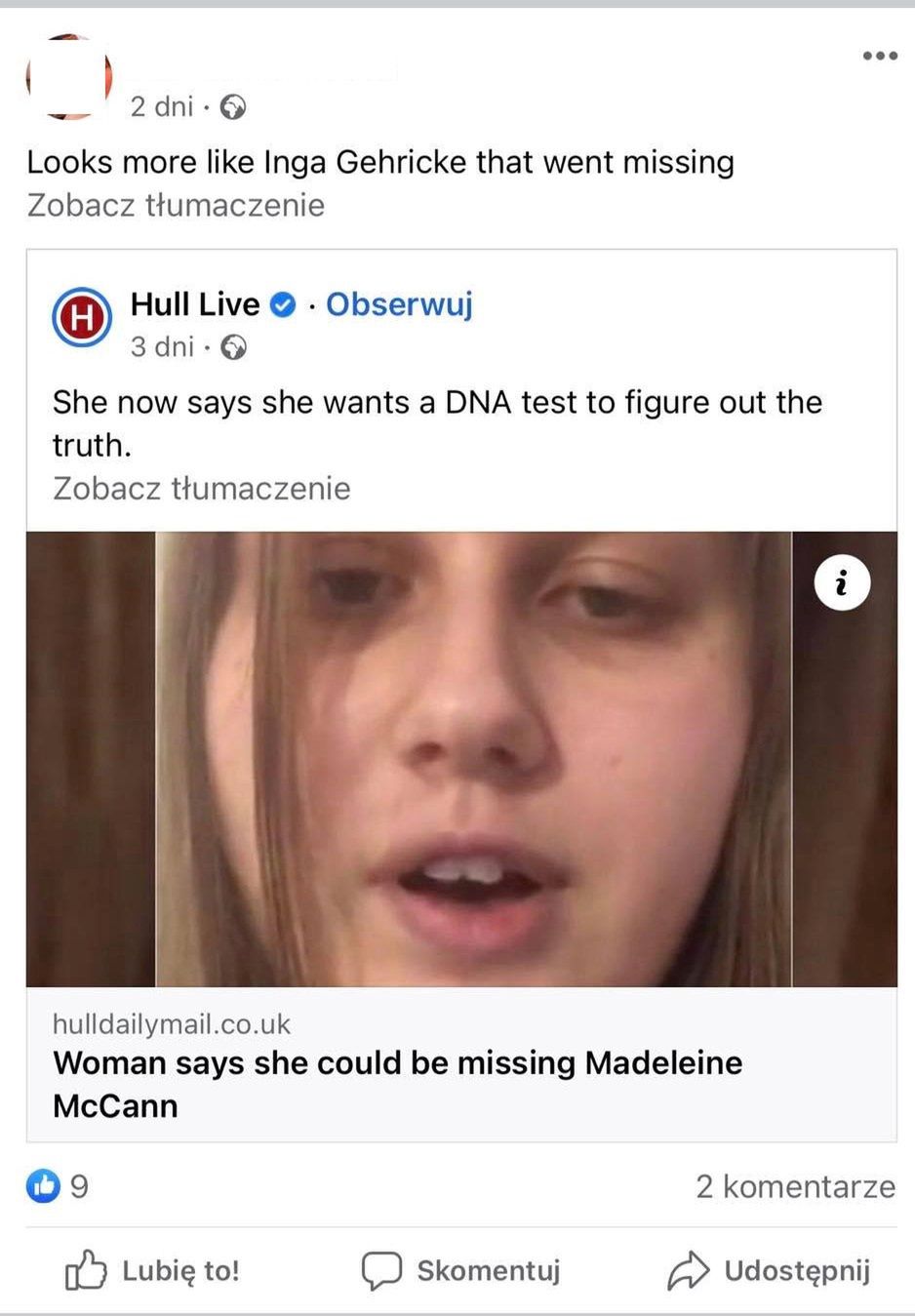Click the "3 dni" shared post timestamp
The width and height of the screenshot is (915, 1316).
point(163,347)
